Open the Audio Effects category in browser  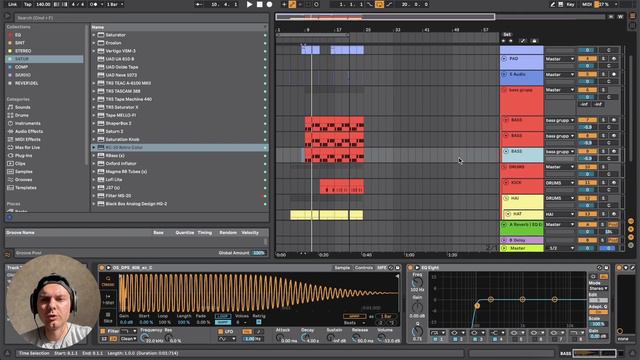point(29,131)
